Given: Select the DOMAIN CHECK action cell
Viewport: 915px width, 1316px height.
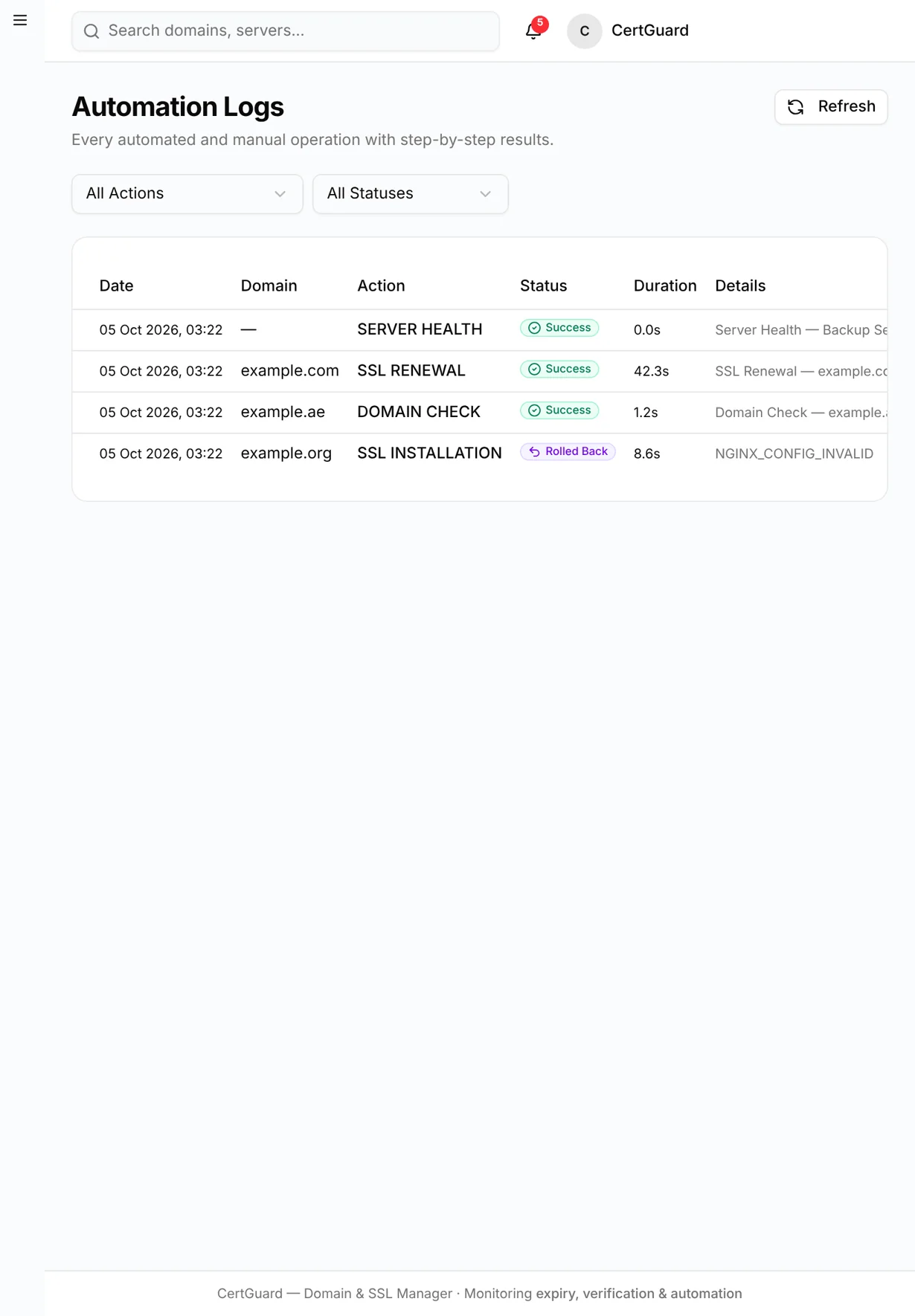Looking at the screenshot, I should click(x=419, y=412).
